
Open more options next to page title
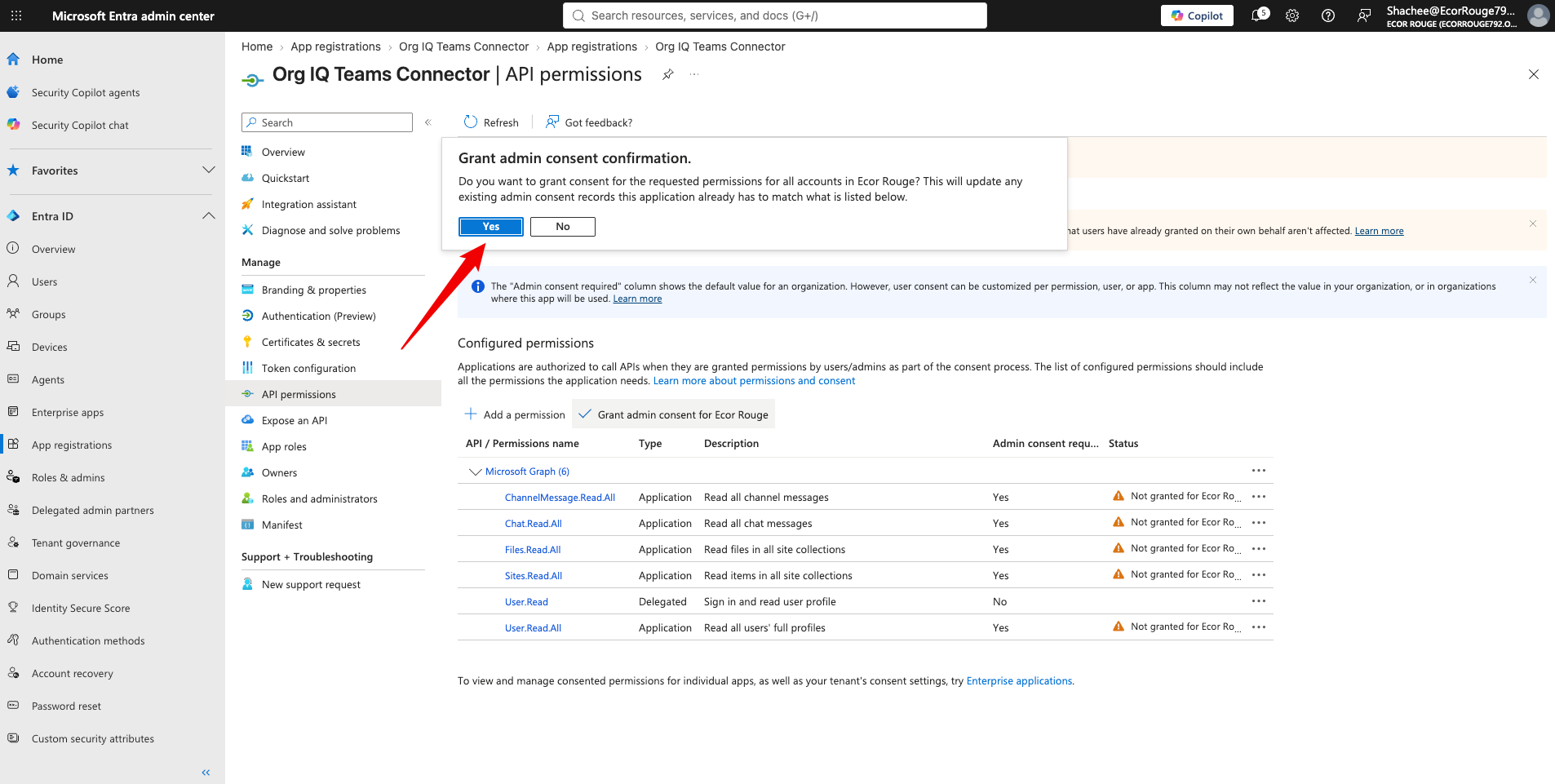694,74
